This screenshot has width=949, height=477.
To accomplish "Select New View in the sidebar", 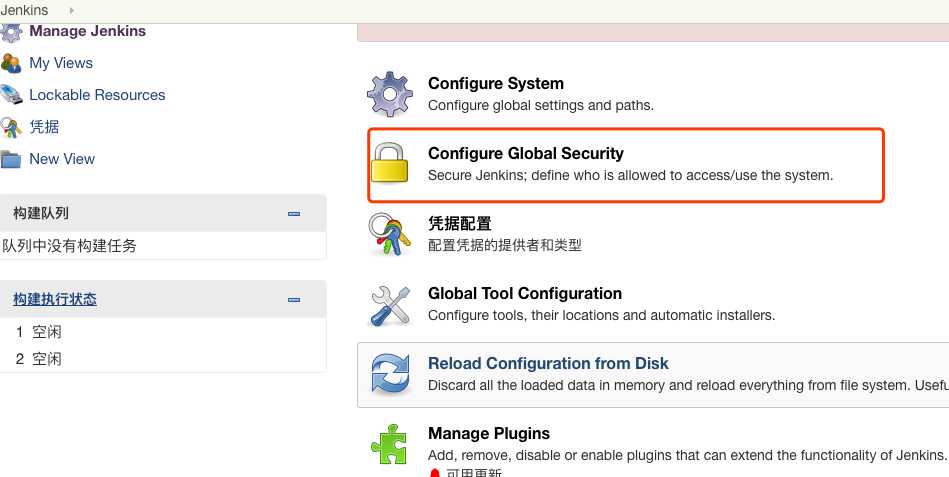I will 62,159.
